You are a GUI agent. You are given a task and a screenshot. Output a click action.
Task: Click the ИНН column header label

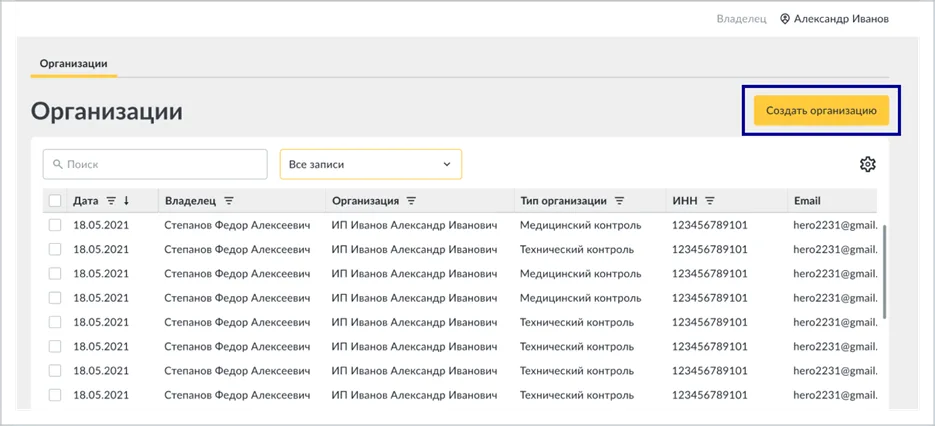[x=685, y=201]
